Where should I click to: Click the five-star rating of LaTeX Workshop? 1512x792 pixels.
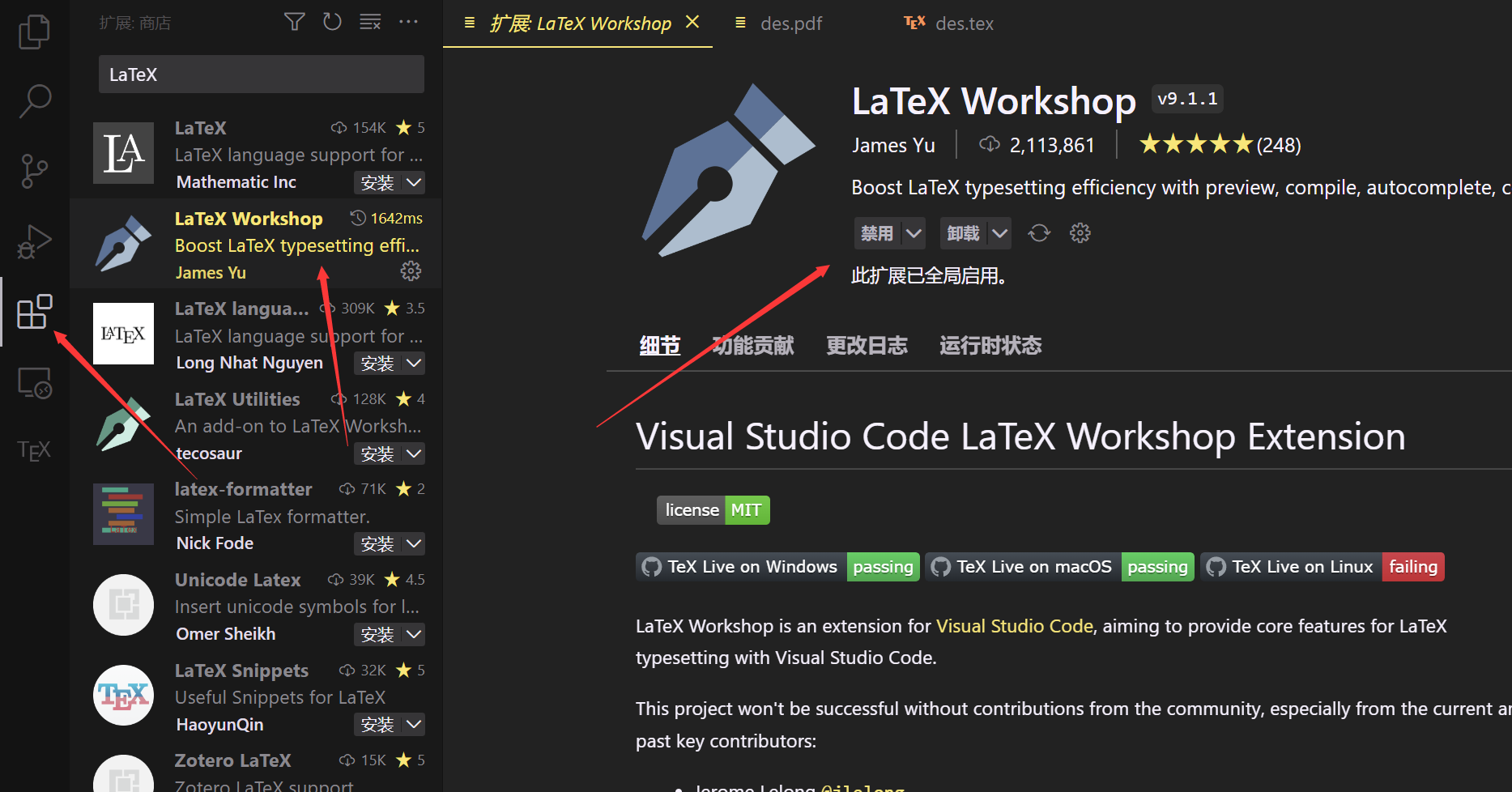tap(1195, 145)
